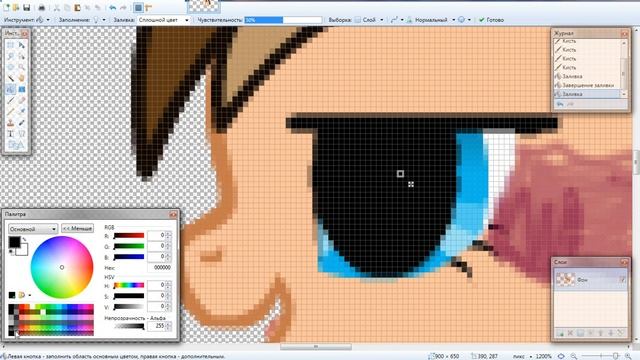Open Основной color selector dropdown
Image resolution: width=640 pixels, height=360 pixels.
tap(33, 229)
